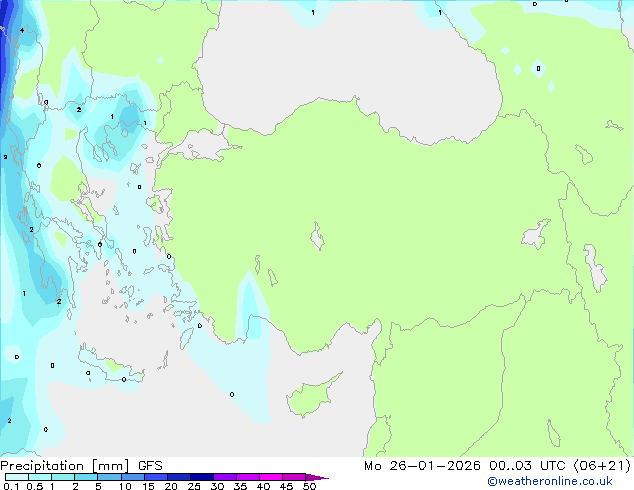Image resolution: width=634 pixels, height=490 pixels.
Task: Click the weatheronline.co.uk copyright link
Action: 550,481
